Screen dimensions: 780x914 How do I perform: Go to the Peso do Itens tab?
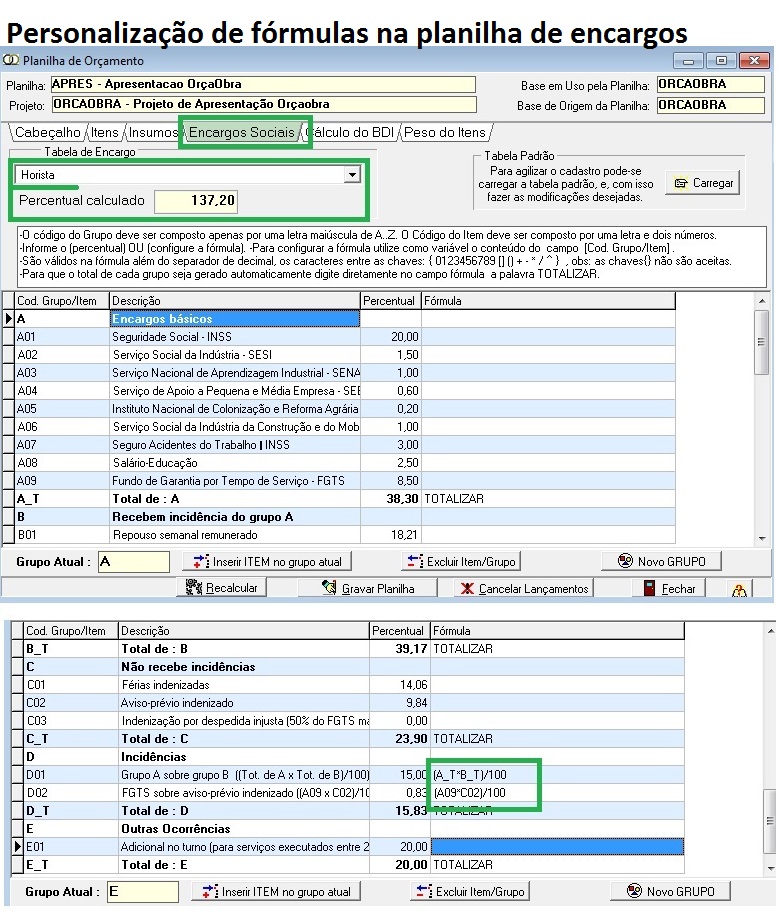pos(445,133)
